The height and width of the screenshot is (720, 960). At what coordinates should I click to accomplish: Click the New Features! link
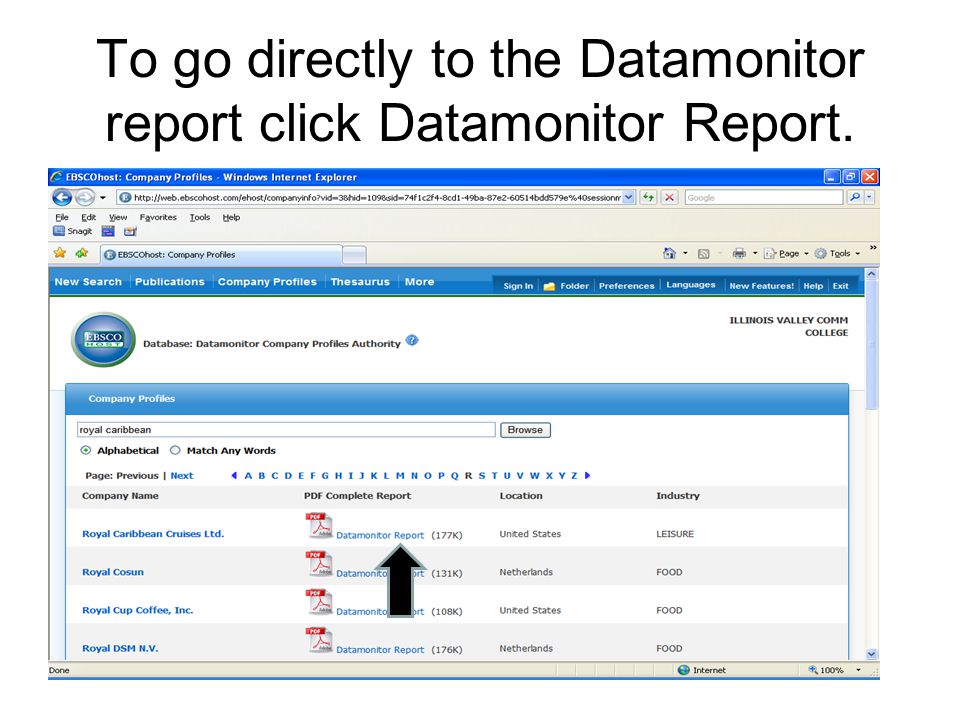[761, 286]
